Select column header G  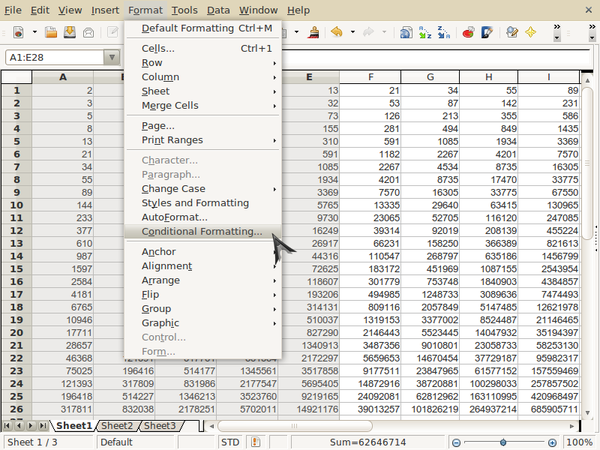(430, 77)
